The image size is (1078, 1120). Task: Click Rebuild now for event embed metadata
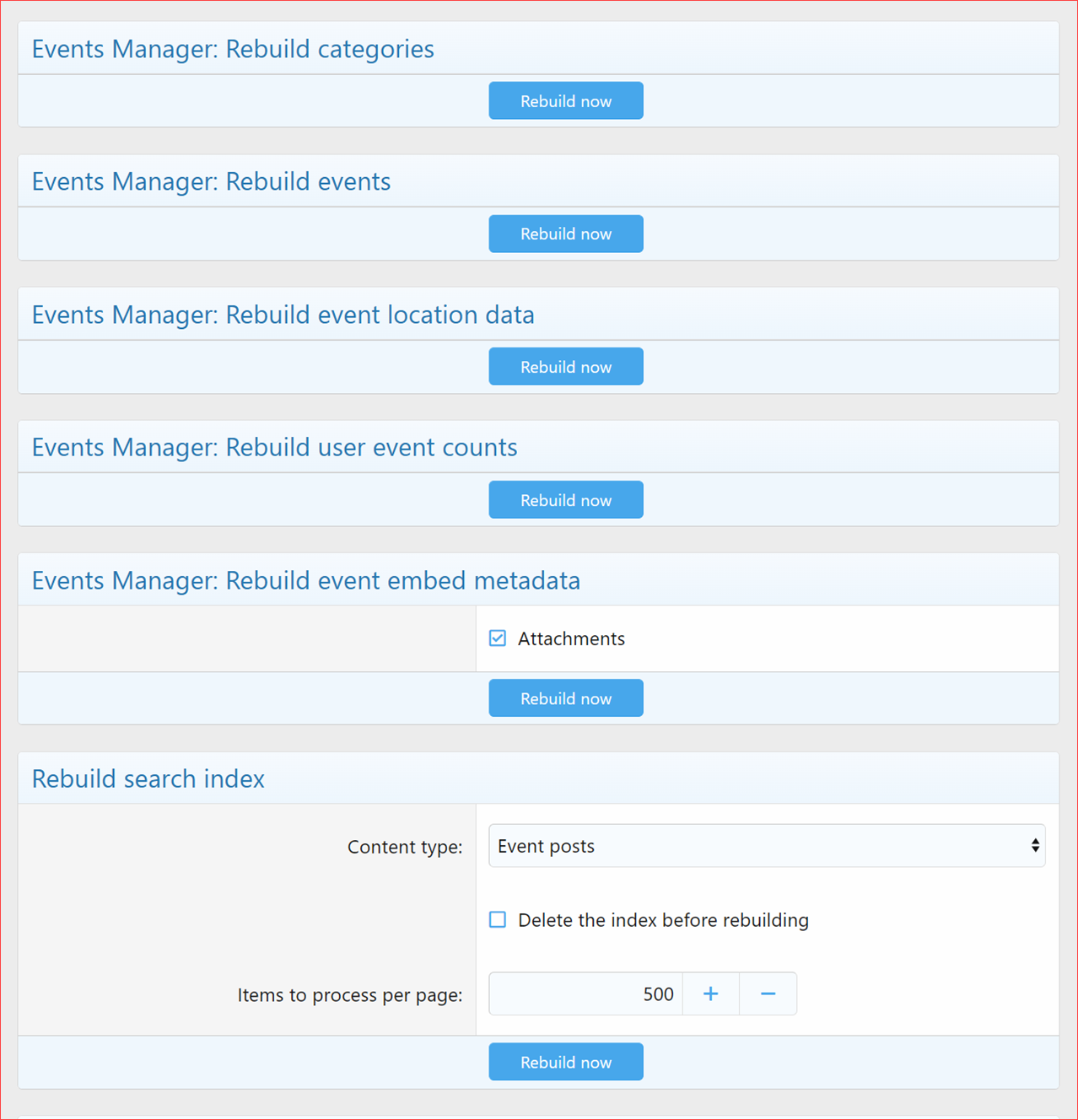pos(565,697)
